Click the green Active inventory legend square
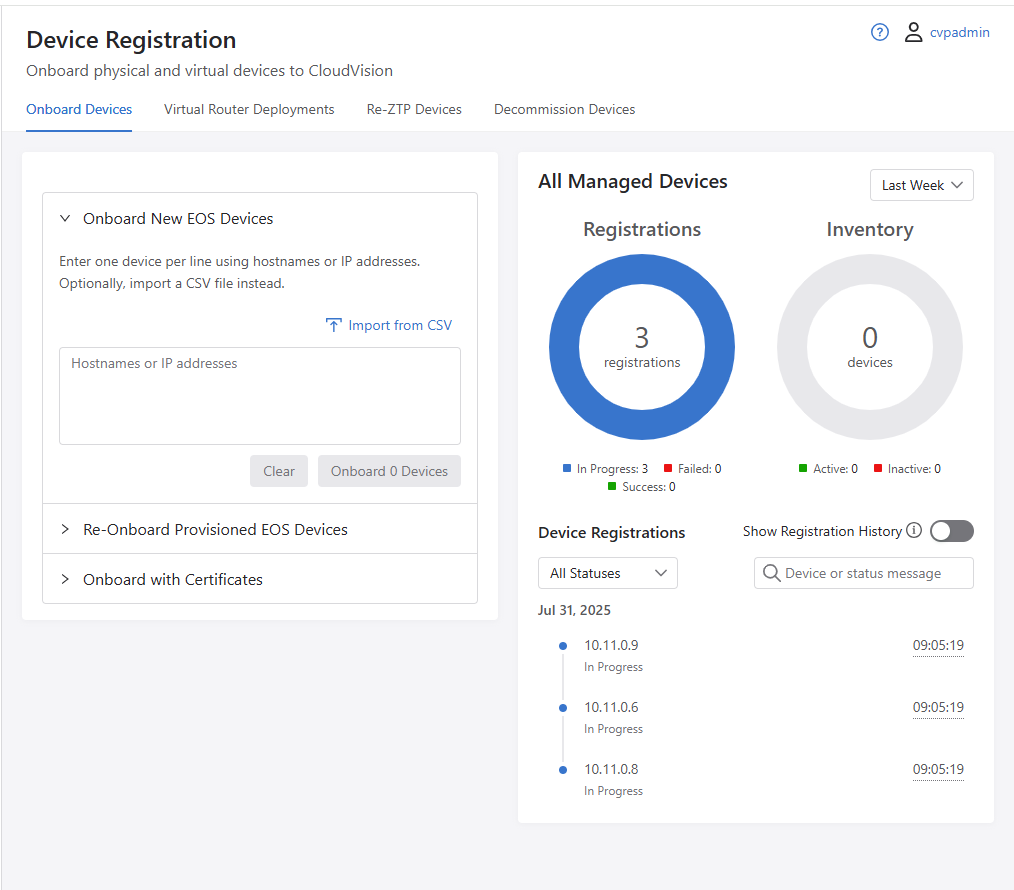 [x=803, y=468]
